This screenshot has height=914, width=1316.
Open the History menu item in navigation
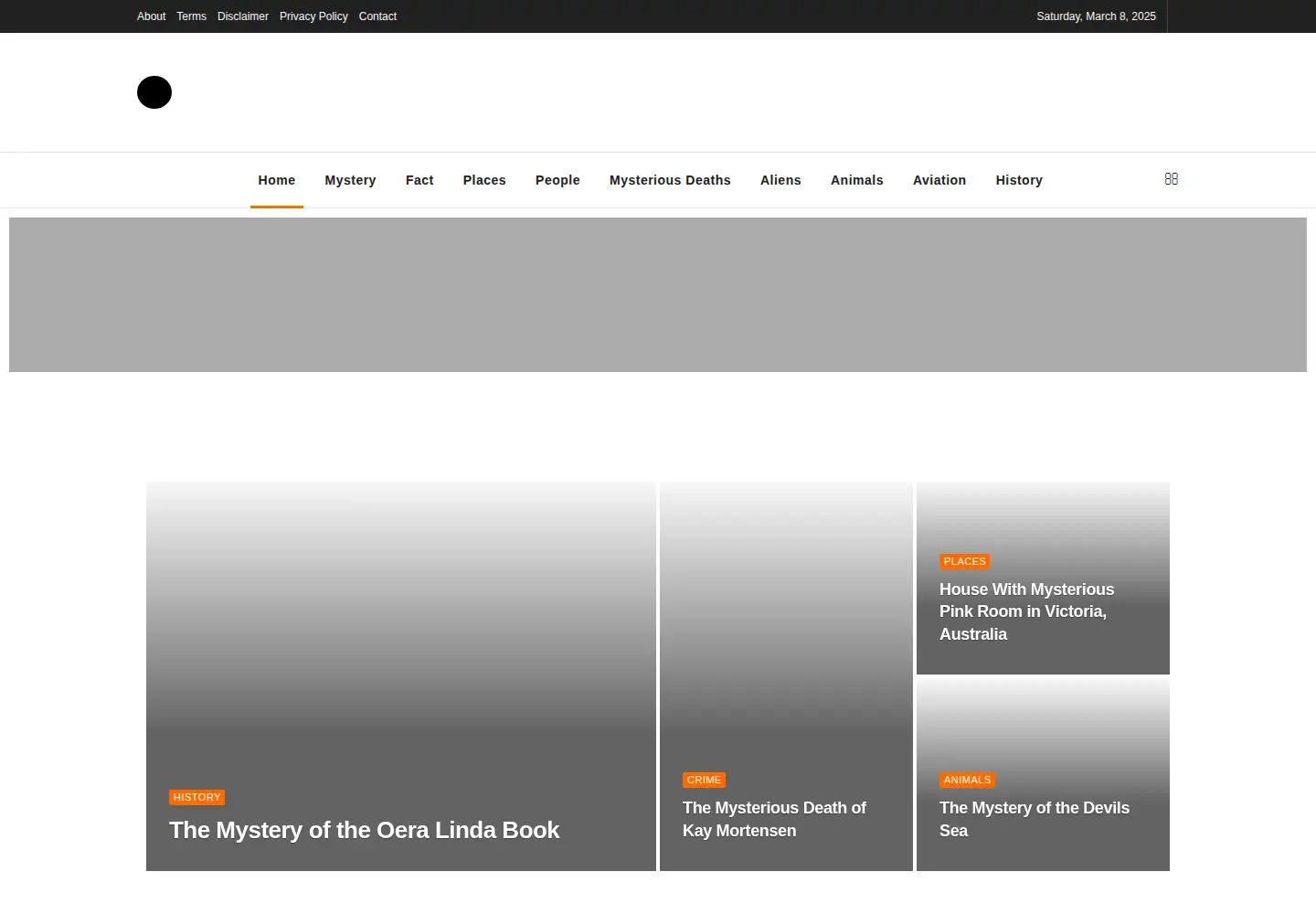click(x=1019, y=180)
